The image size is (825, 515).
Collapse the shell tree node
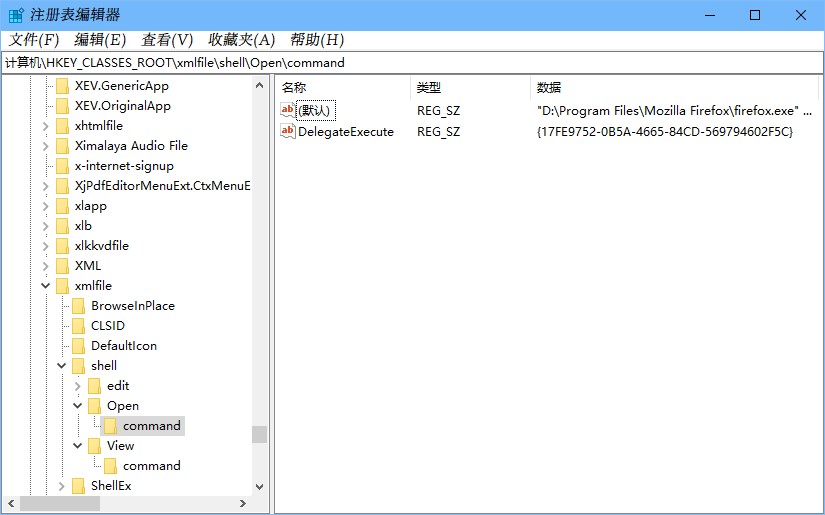pyautogui.click(x=62, y=366)
